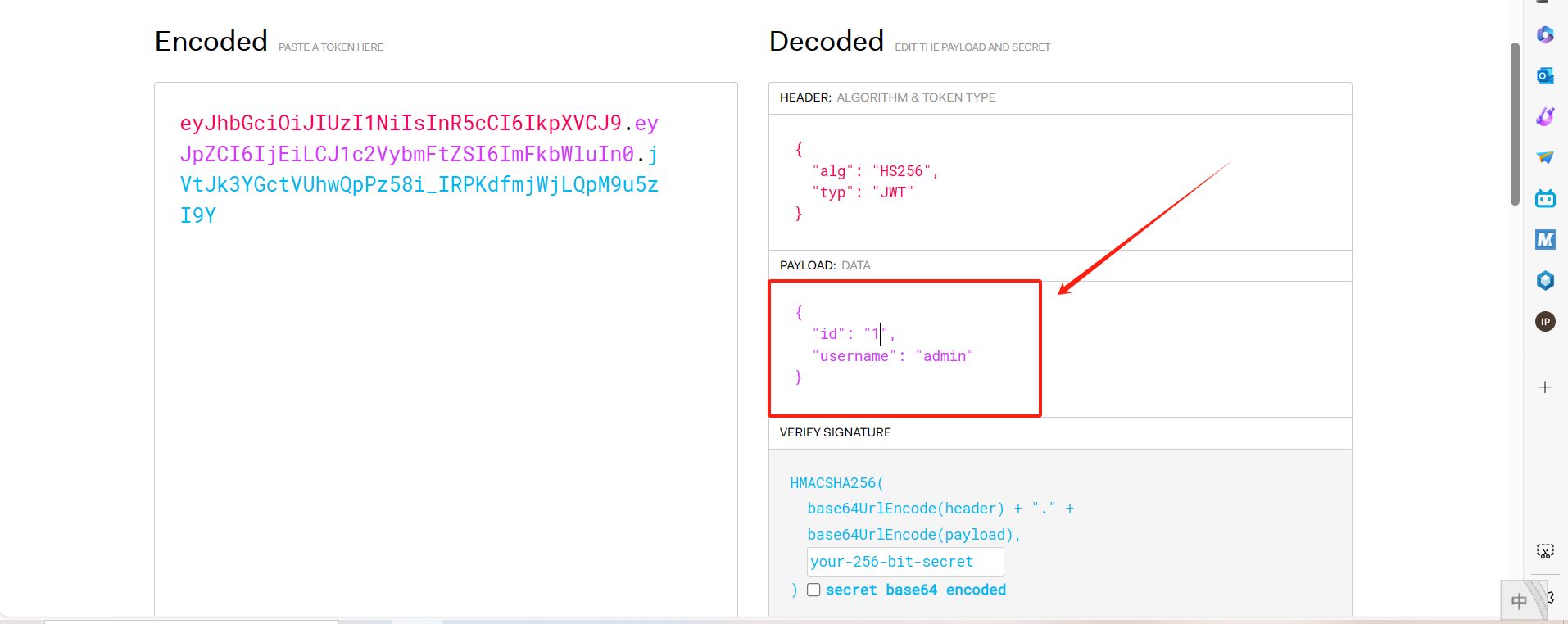The height and width of the screenshot is (624, 1568).
Task: Click base64UrlEncode(header) line
Action: coord(940,509)
